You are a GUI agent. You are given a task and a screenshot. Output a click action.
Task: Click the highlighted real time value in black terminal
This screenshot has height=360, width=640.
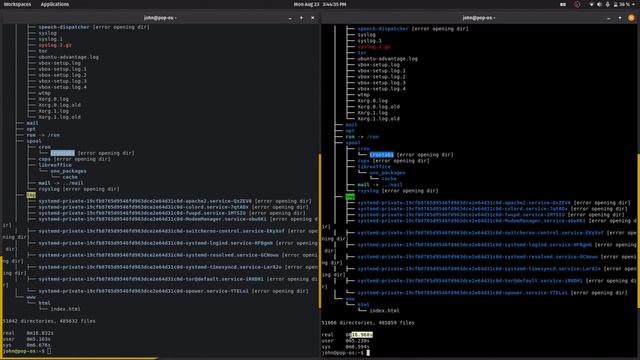[362, 335]
